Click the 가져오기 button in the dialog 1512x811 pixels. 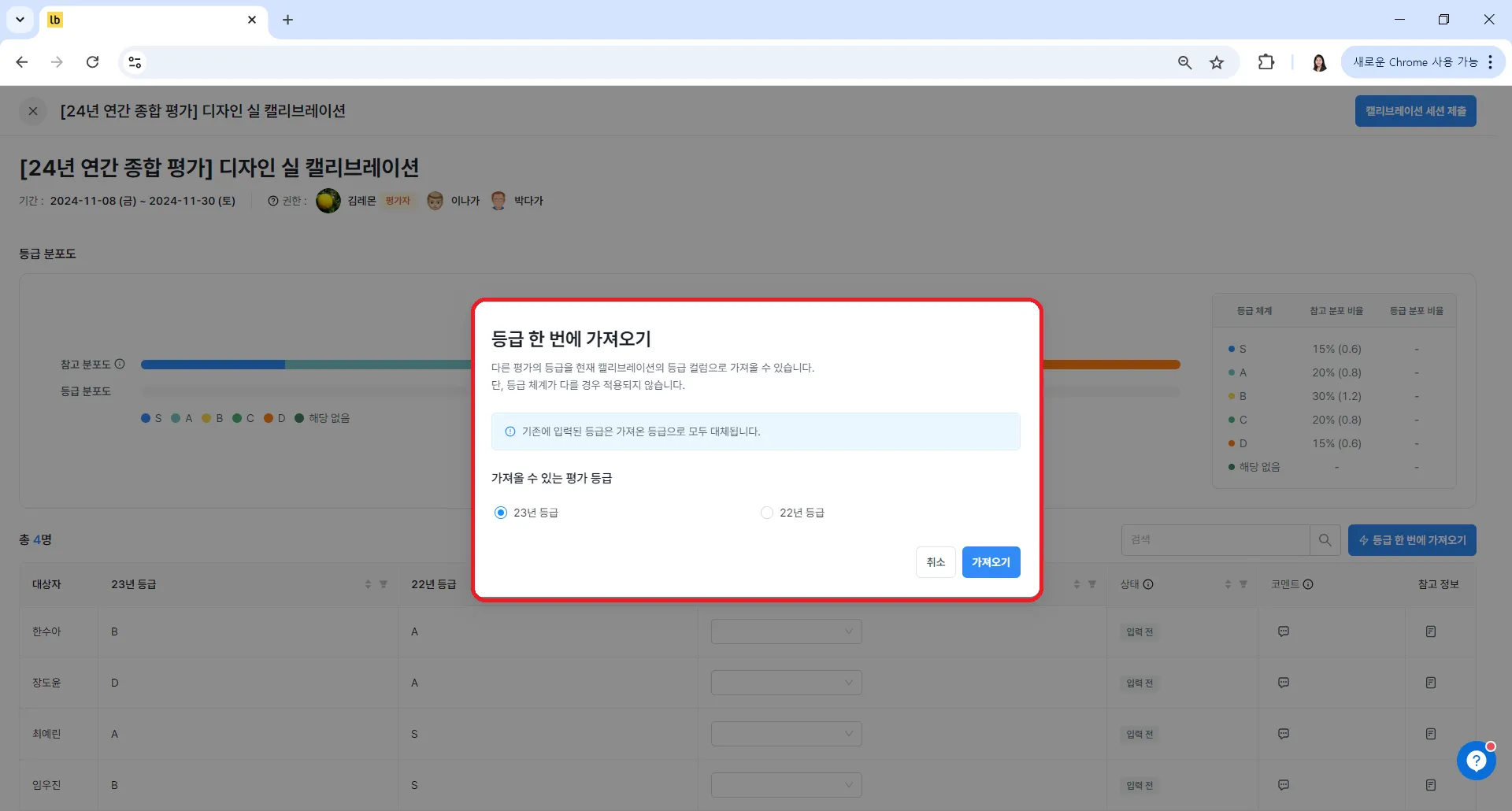click(991, 562)
